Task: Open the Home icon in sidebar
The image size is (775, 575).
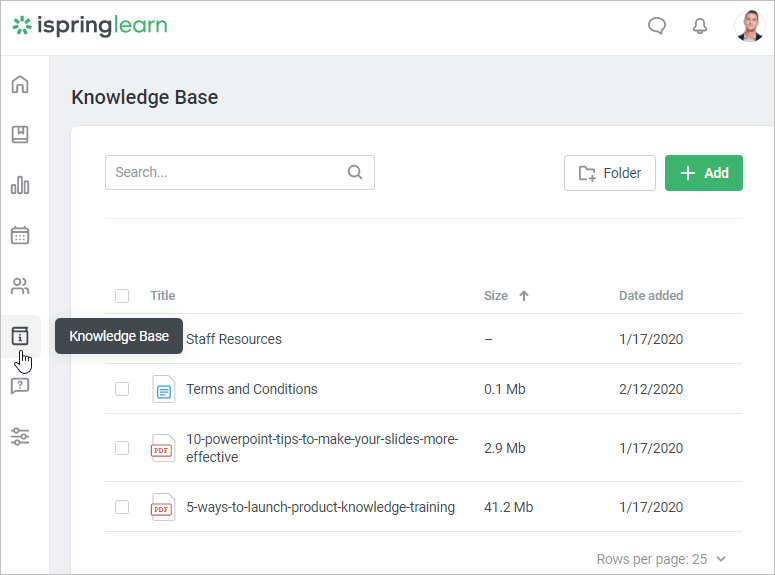Action: click(20, 84)
